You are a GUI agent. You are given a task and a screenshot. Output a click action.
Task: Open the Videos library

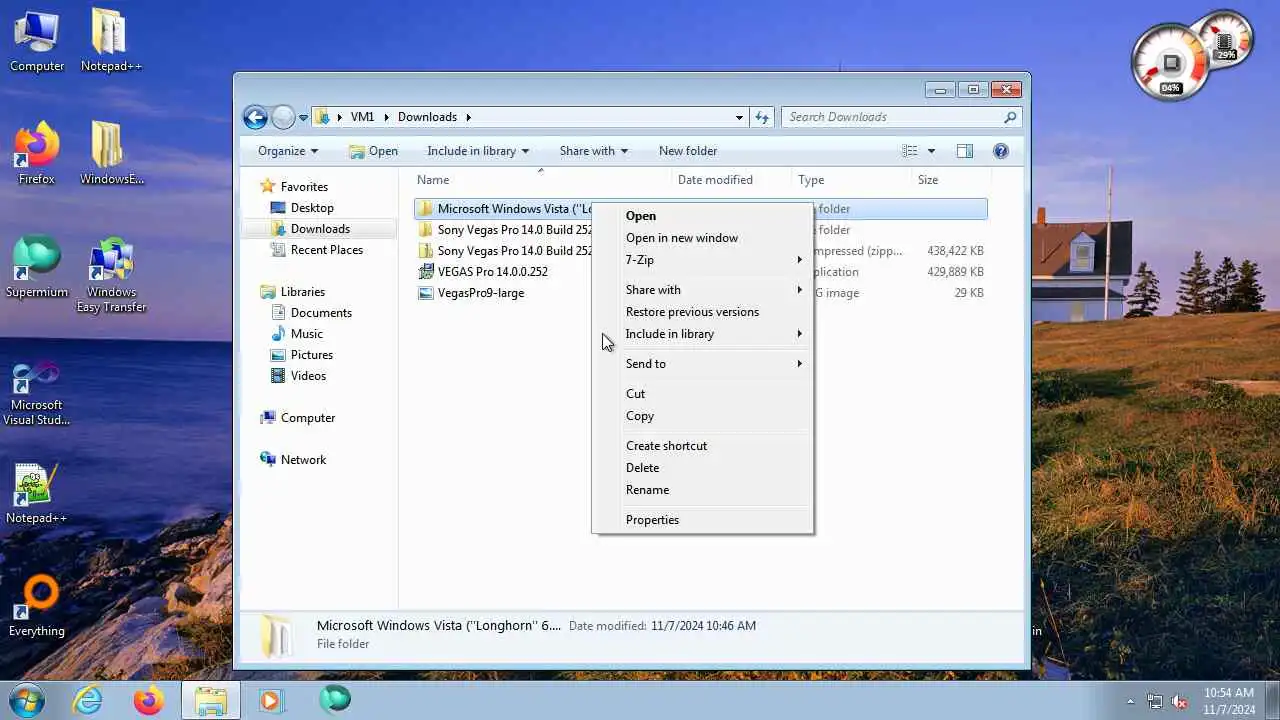point(308,376)
